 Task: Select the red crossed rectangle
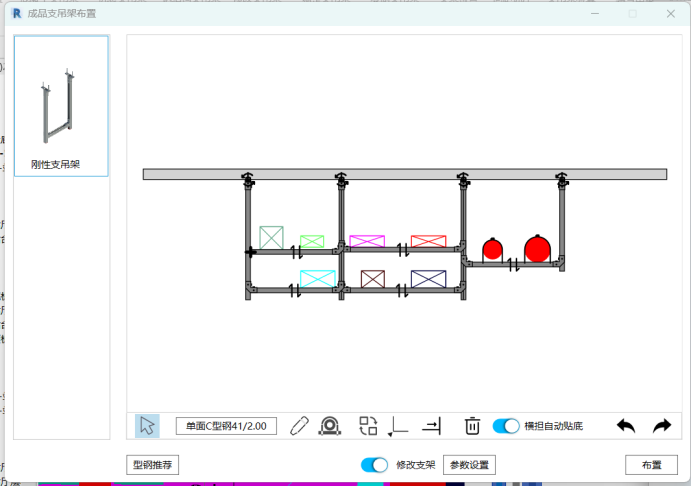click(x=428, y=241)
